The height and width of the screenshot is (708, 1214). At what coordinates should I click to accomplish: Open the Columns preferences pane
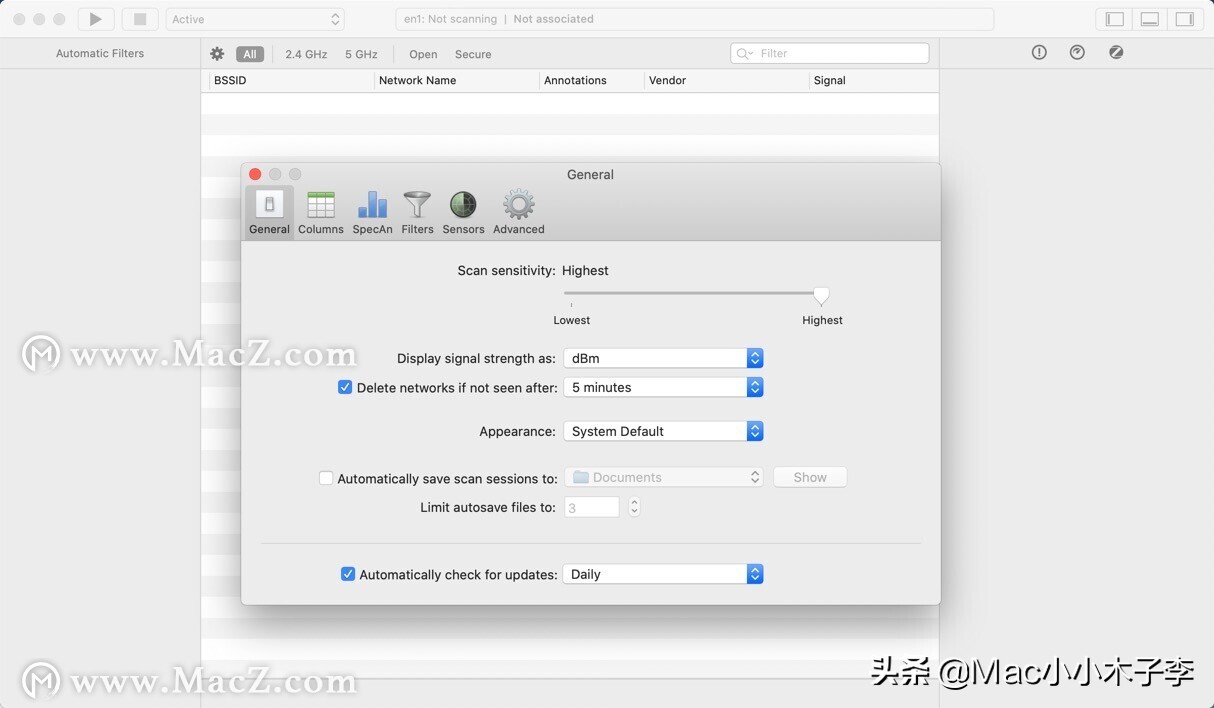click(x=320, y=210)
